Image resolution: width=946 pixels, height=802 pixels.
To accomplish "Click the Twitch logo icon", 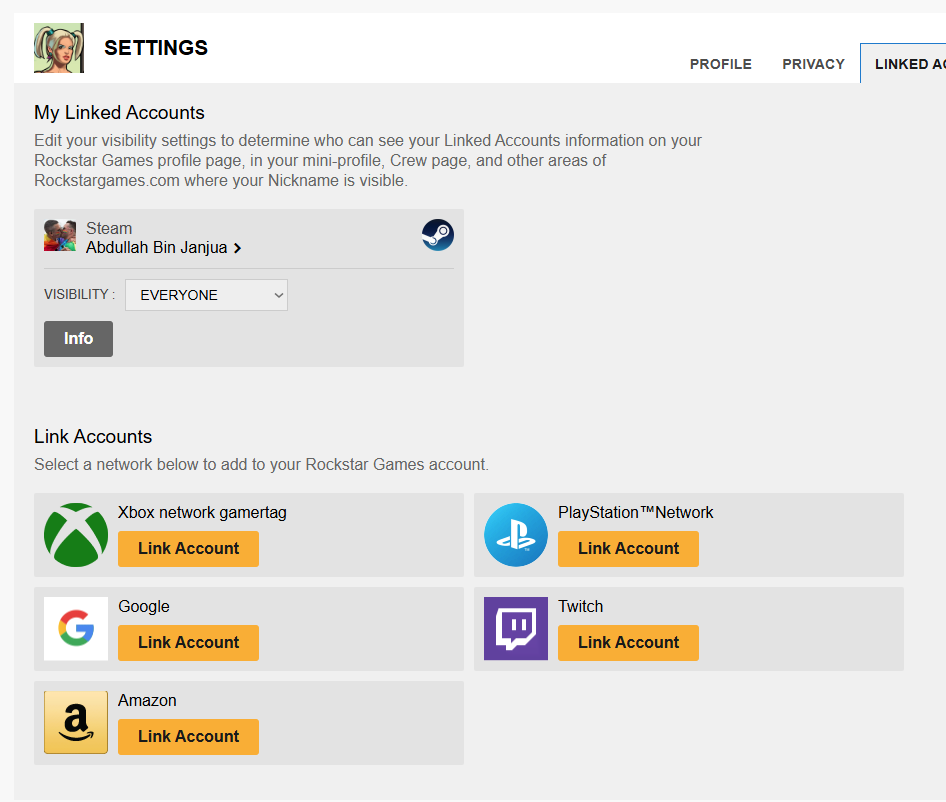I will point(516,628).
